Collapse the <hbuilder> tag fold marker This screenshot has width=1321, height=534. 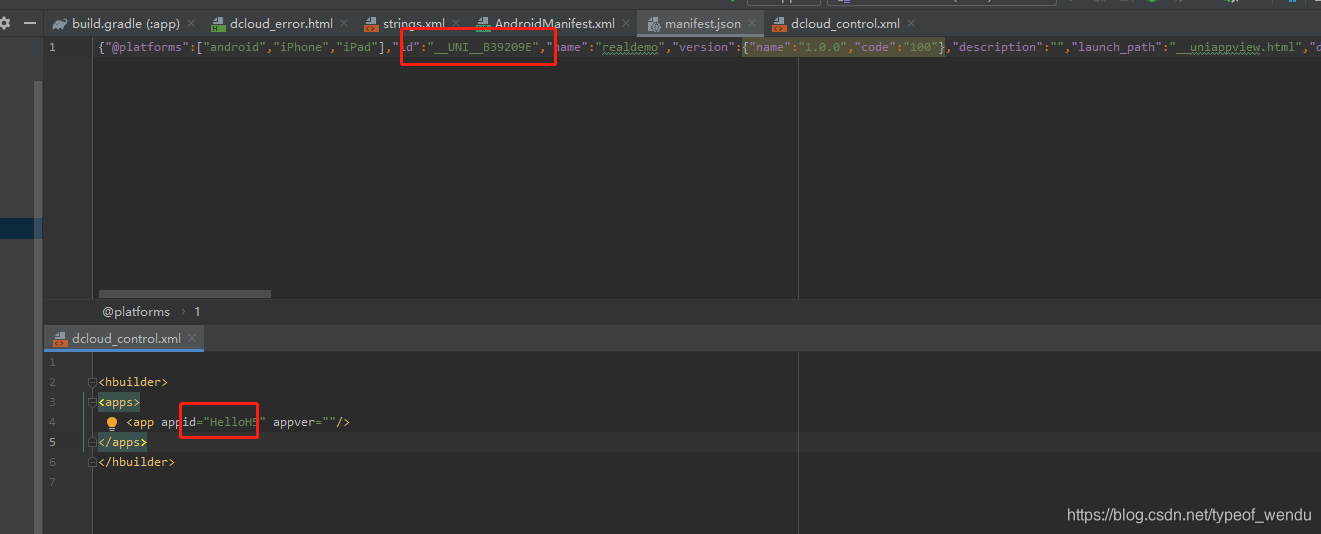(x=91, y=382)
